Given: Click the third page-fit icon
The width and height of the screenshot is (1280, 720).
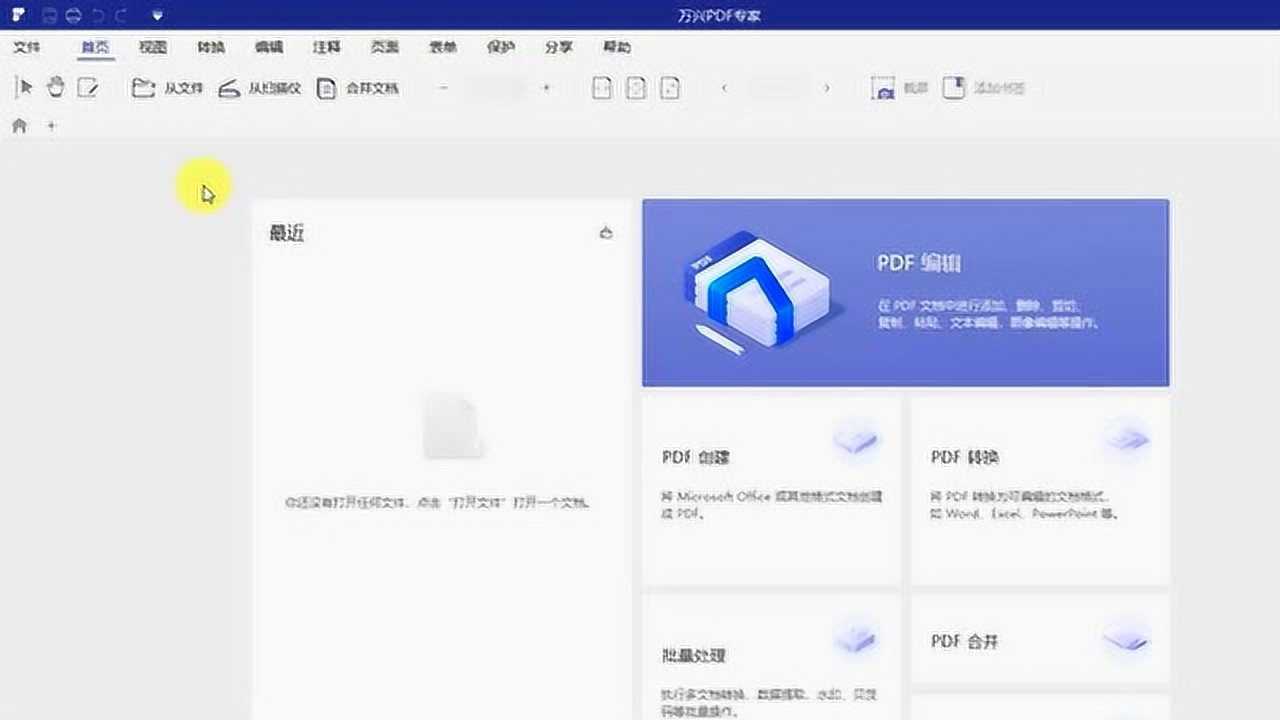Looking at the screenshot, I should pyautogui.click(x=670, y=88).
